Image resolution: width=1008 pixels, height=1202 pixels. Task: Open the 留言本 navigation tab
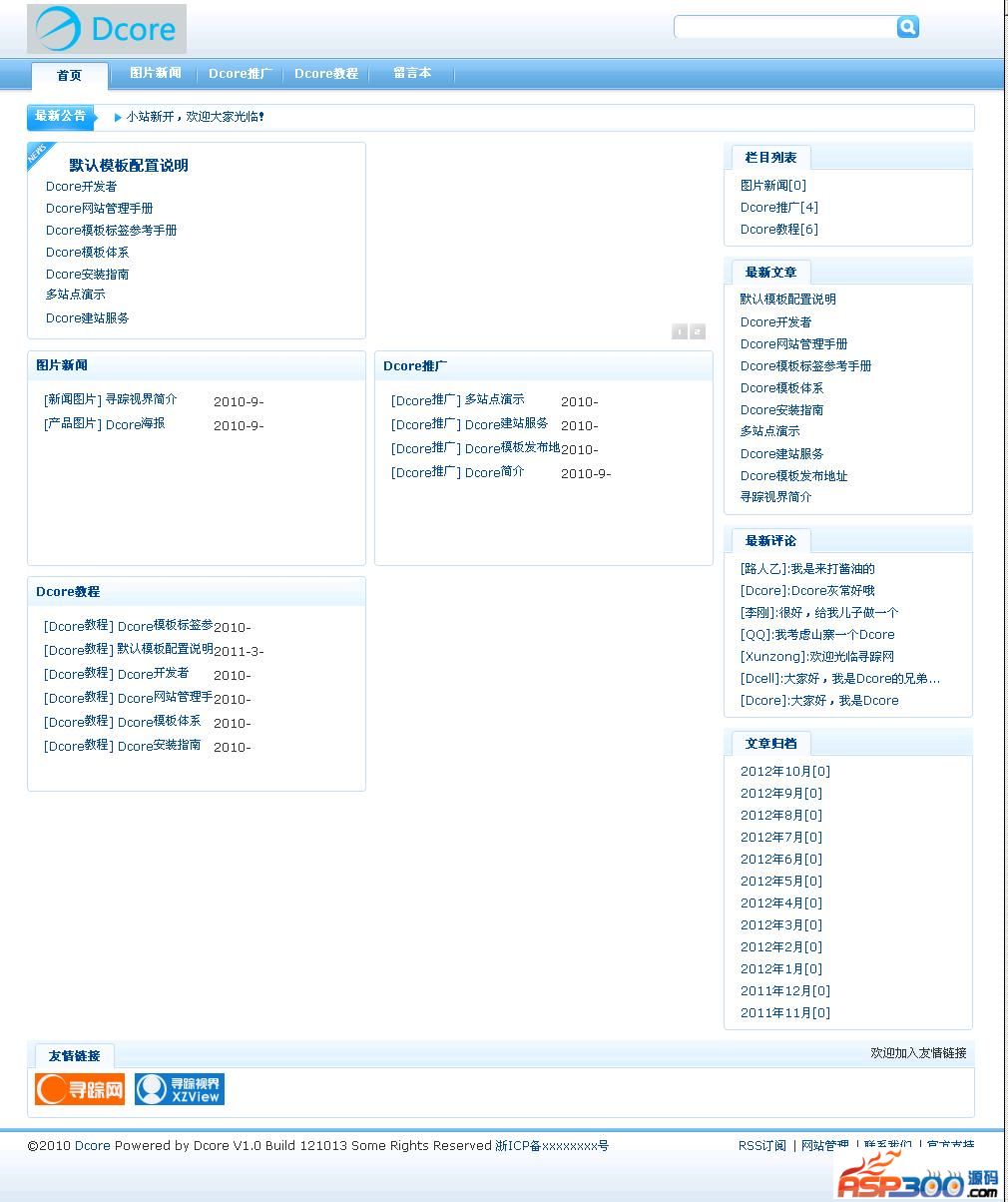click(x=412, y=73)
